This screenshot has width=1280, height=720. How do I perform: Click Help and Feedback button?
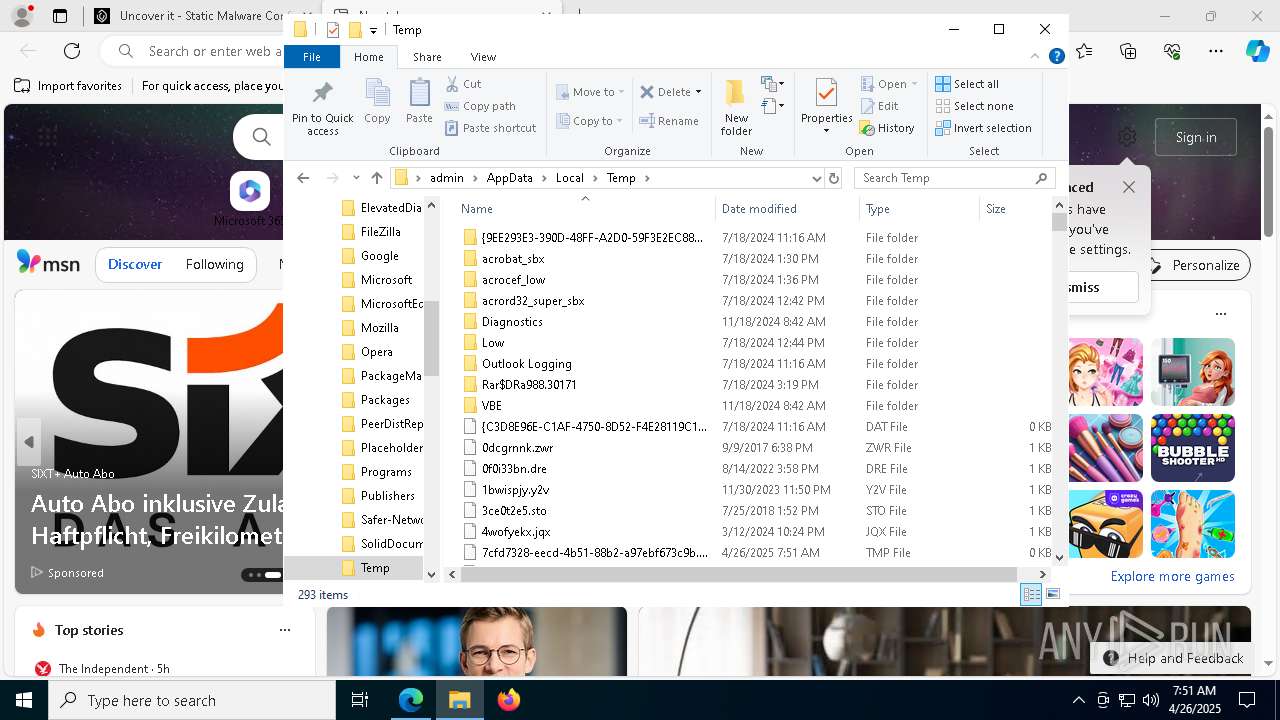click(1174, 658)
